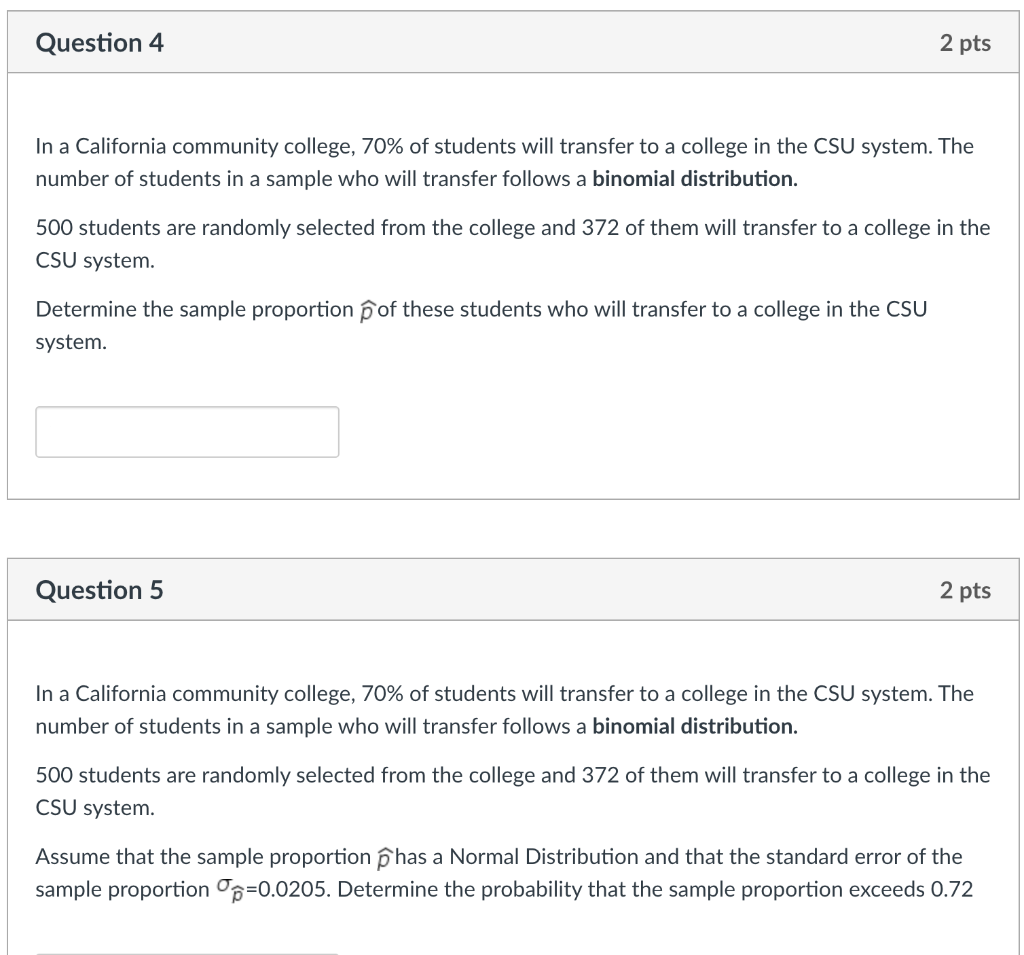Click the sigma p-hat symbol in Question 5
The image size is (1024, 955).
coord(230,890)
